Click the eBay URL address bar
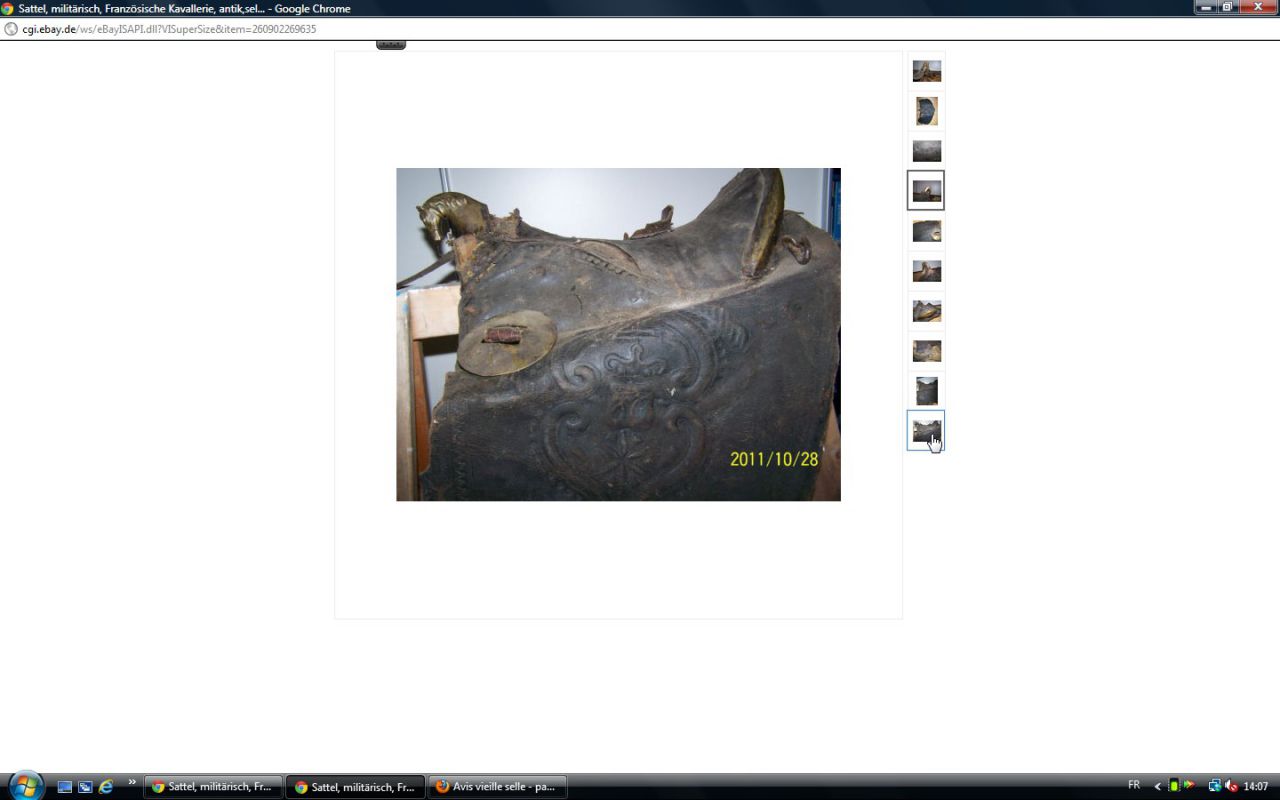This screenshot has height=800, width=1280. [x=169, y=29]
